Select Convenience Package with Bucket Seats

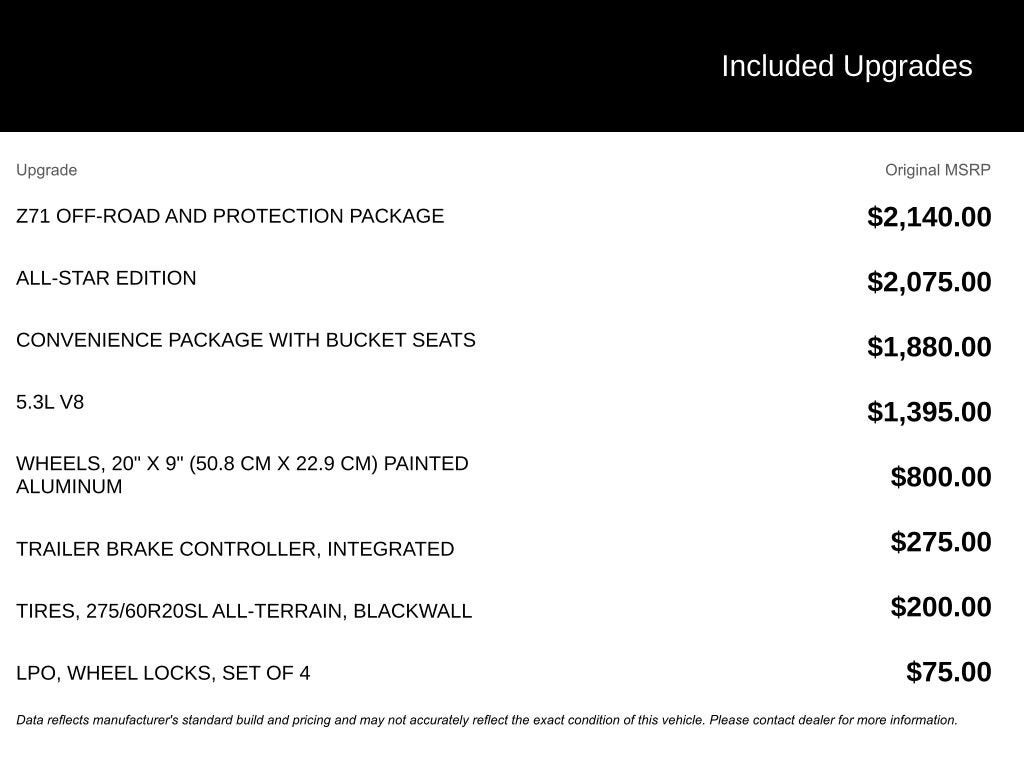(x=246, y=340)
